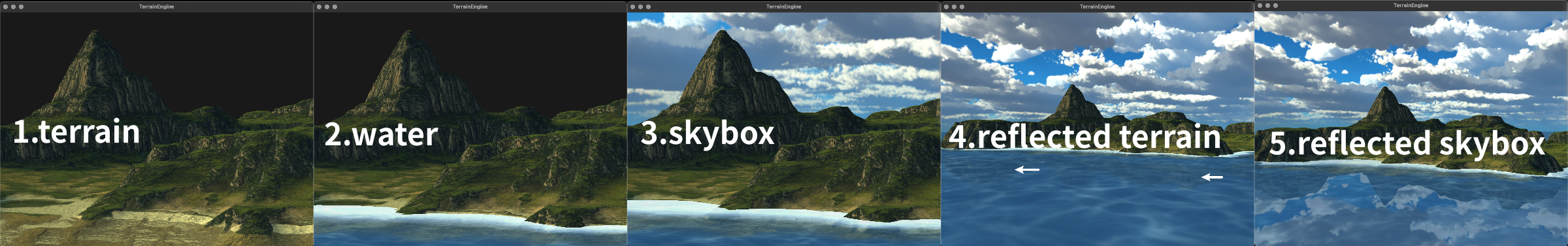Click the "3.skybox" caption text

click(x=708, y=133)
